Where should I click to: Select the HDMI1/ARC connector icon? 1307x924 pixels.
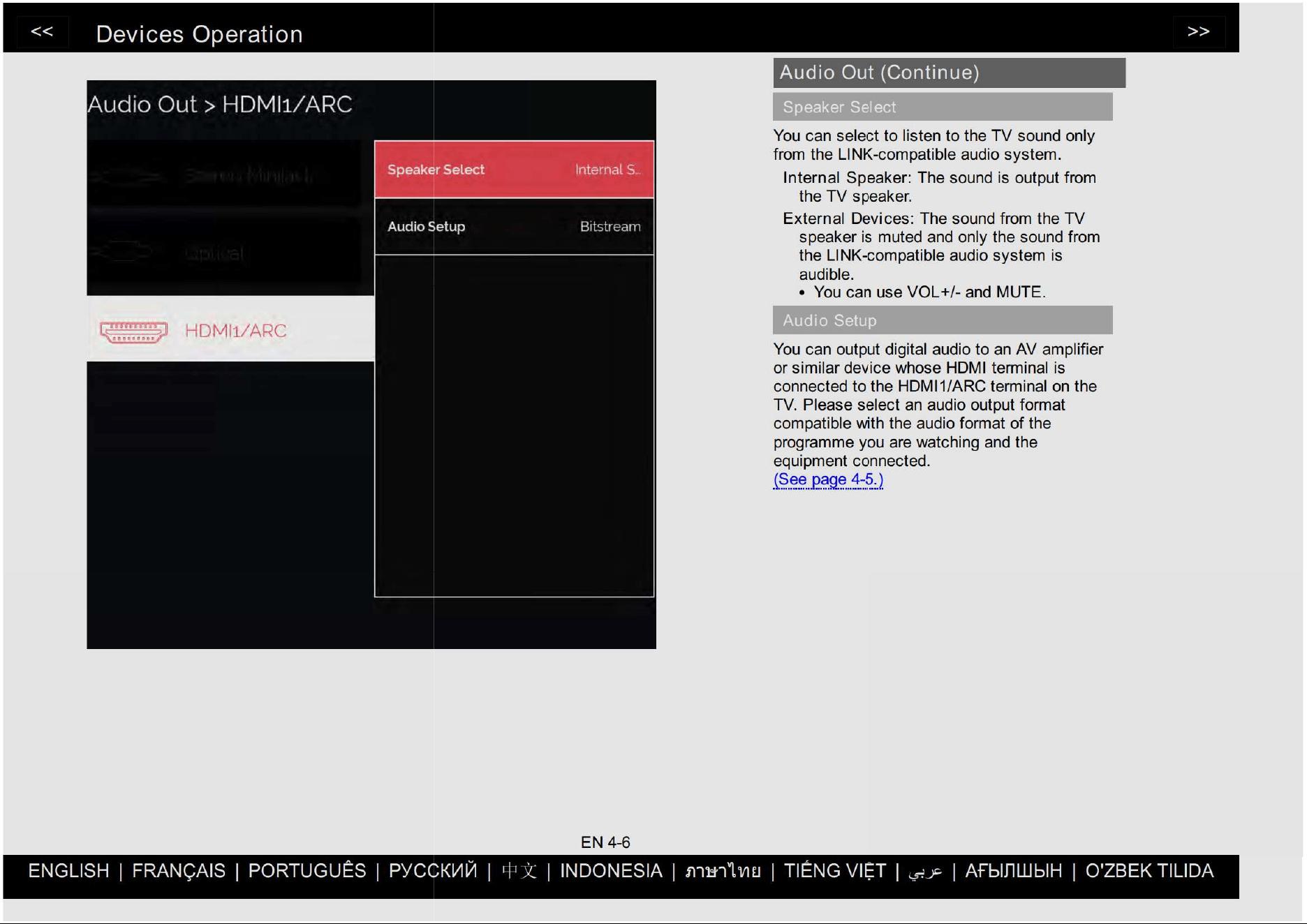pos(133,331)
